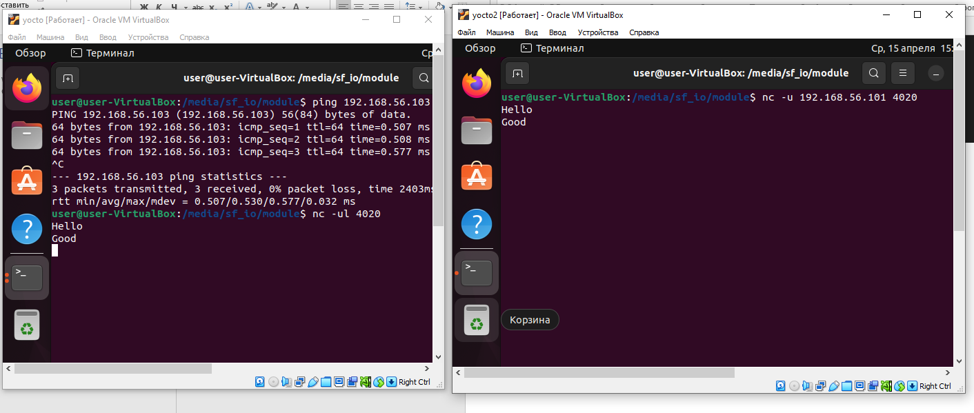Open Firefox in the yocto VM dock
The image size is (974, 413).
pyautogui.click(x=26, y=89)
